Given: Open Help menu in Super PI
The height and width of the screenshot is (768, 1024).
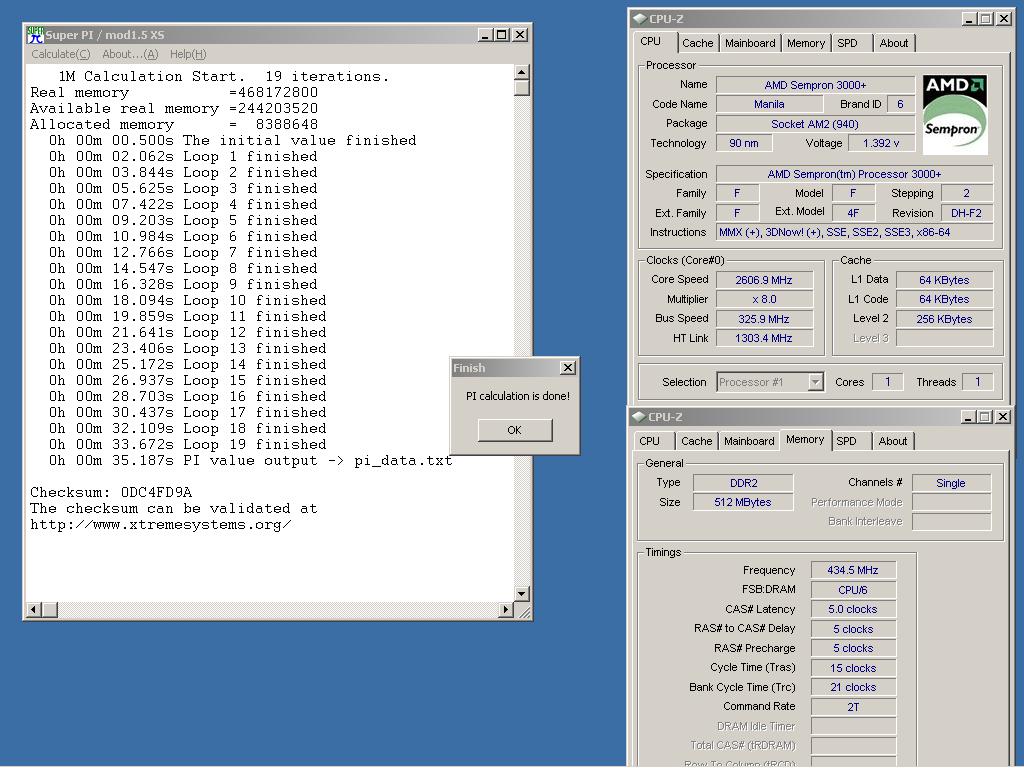Looking at the screenshot, I should [188, 54].
